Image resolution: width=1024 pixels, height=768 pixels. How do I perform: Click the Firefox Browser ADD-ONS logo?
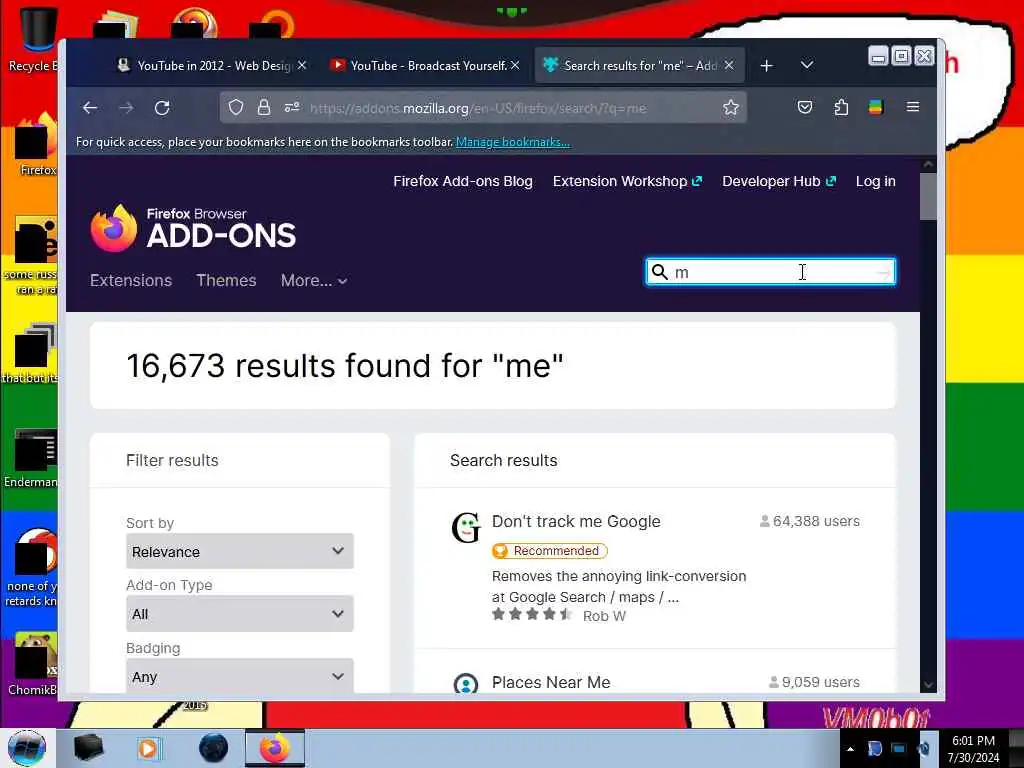[193, 228]
